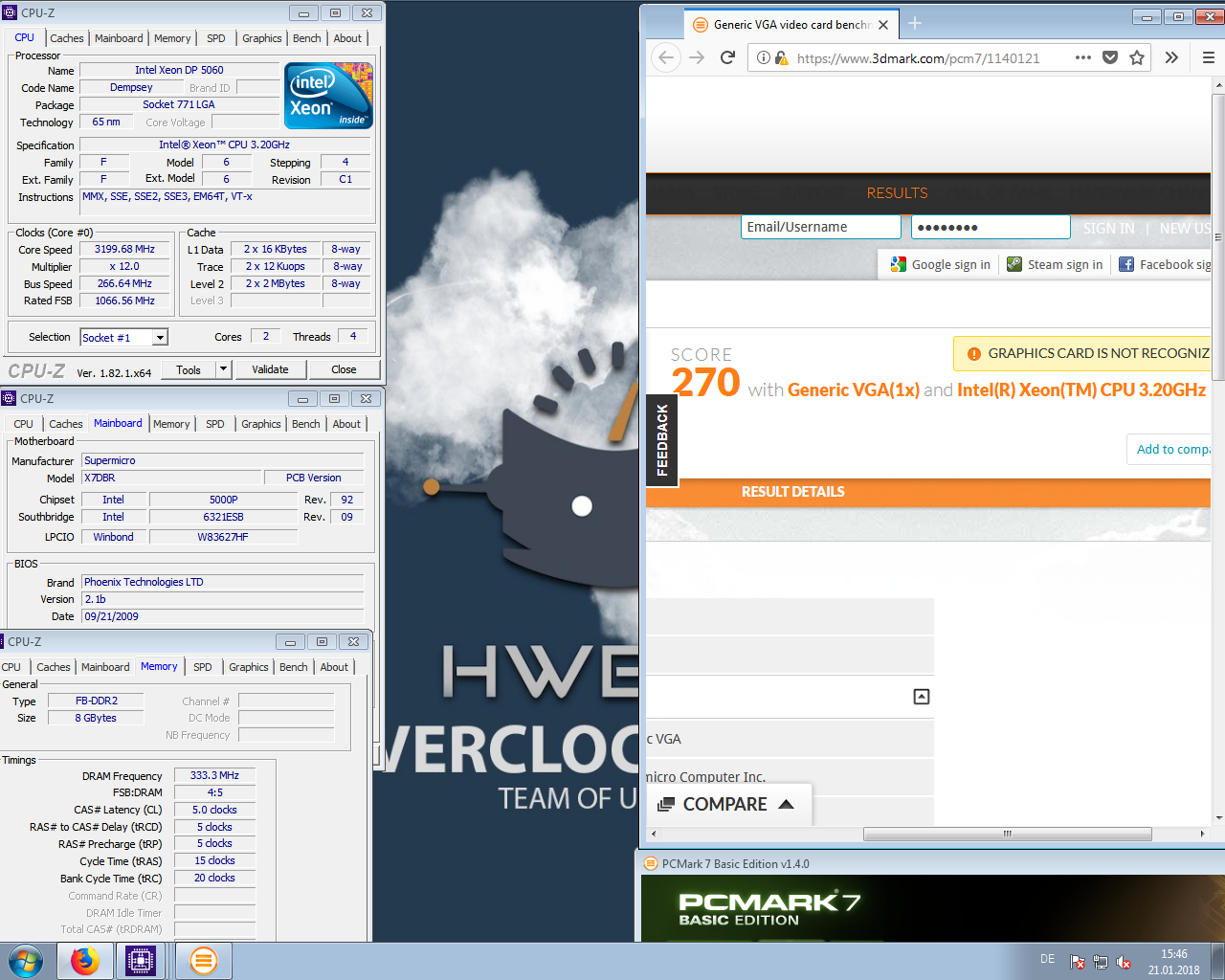Open the Tools dropdown arrow in CPU-Z
1225x980 pixels.
[x=223, y=369]
